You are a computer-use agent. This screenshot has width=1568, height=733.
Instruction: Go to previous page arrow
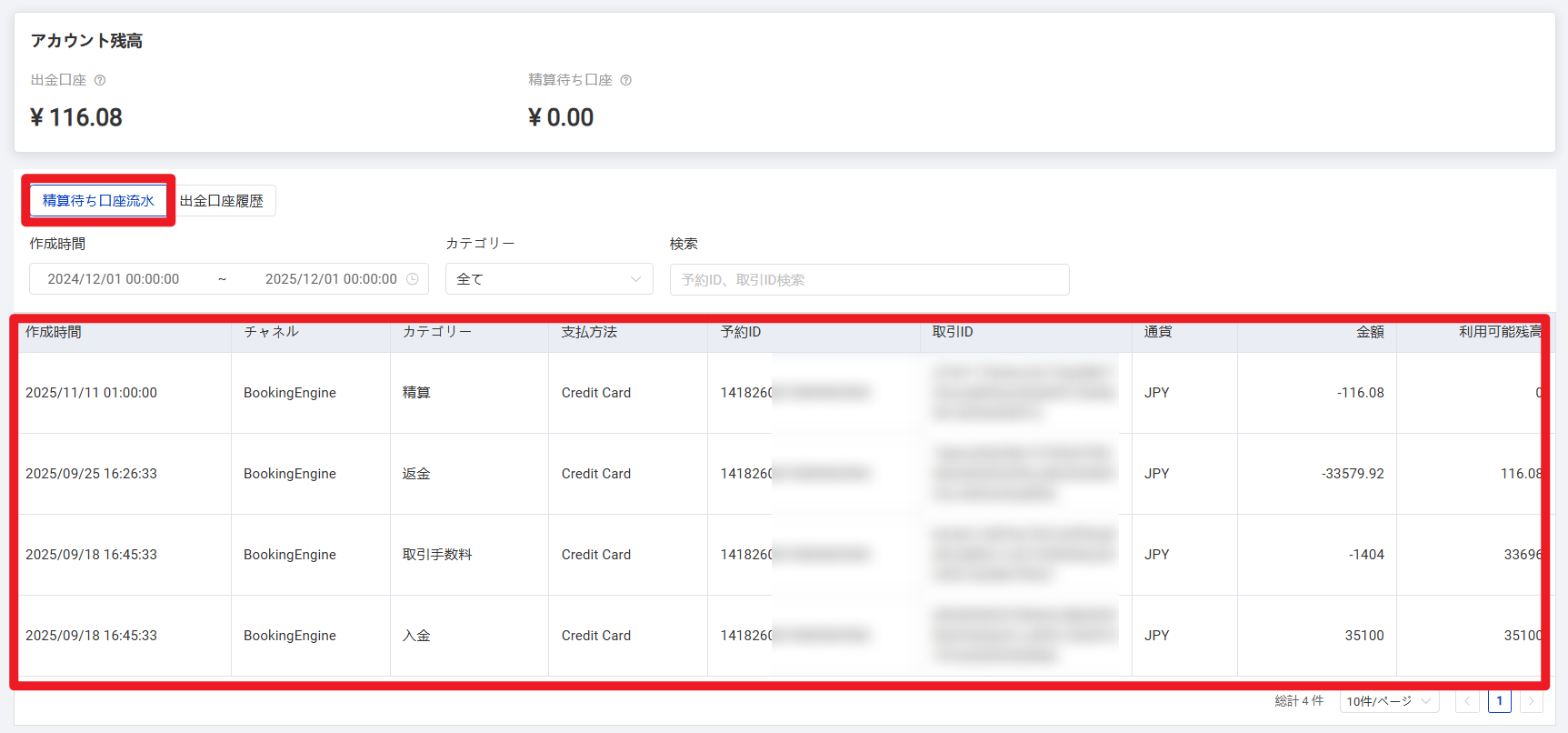[x=1466, y=701]
